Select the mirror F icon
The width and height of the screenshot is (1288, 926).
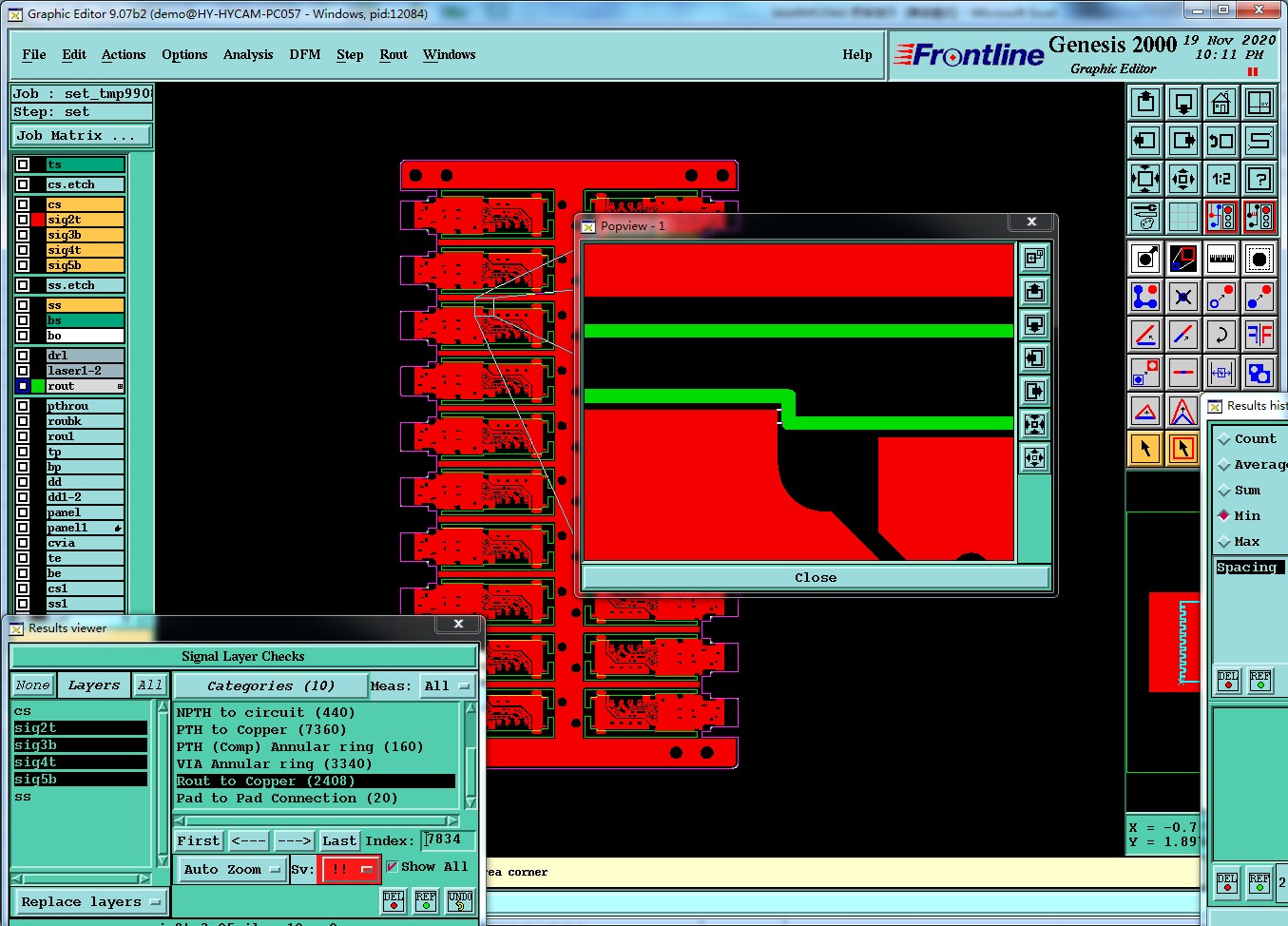pyautogui.click(x=1259, y=335)
